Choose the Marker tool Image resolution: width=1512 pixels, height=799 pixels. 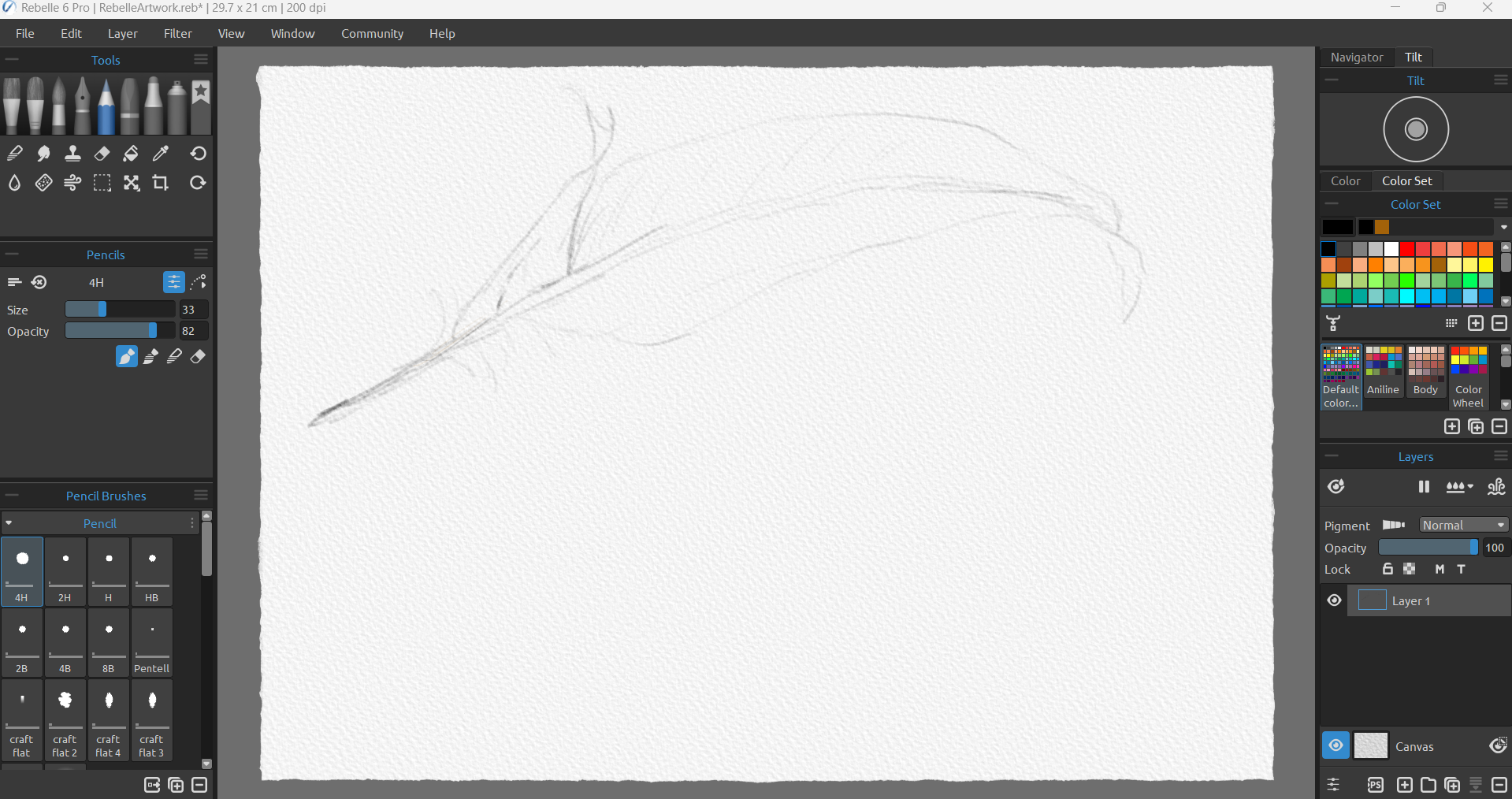pos(154,106)
